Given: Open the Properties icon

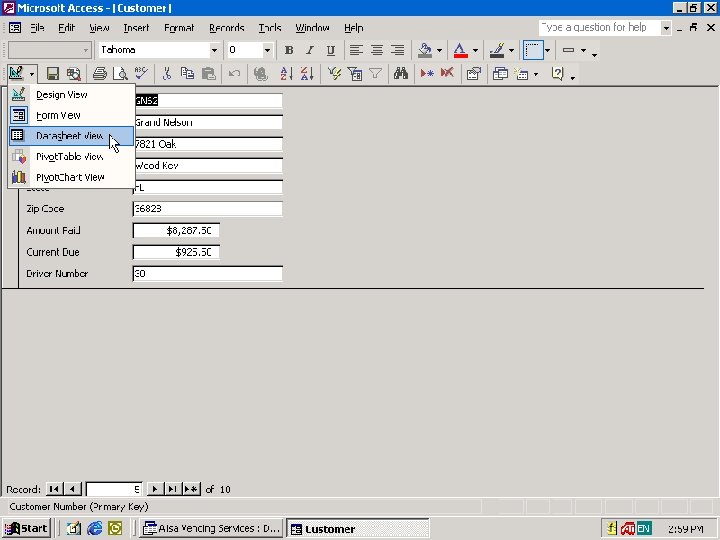Looking at the screenshot, I should [473, 73].
